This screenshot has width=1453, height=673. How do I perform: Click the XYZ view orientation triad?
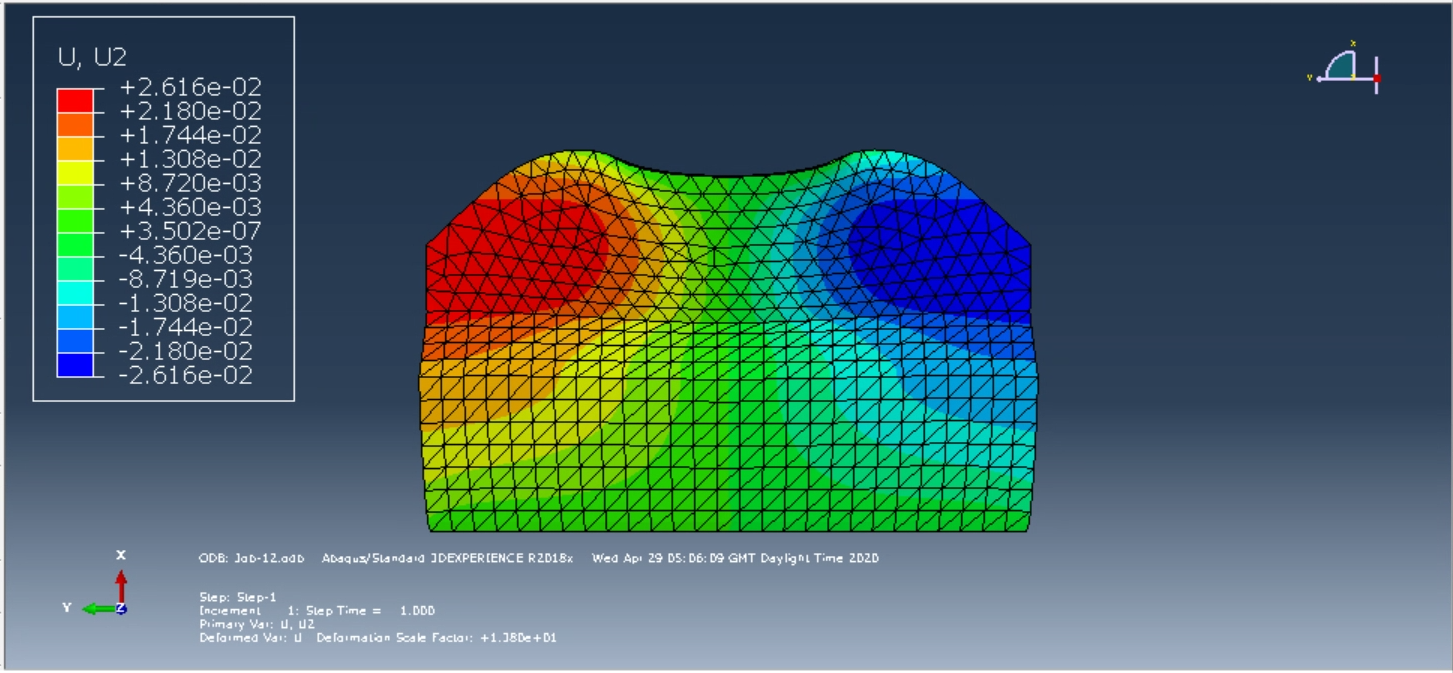tap(95, 583)
